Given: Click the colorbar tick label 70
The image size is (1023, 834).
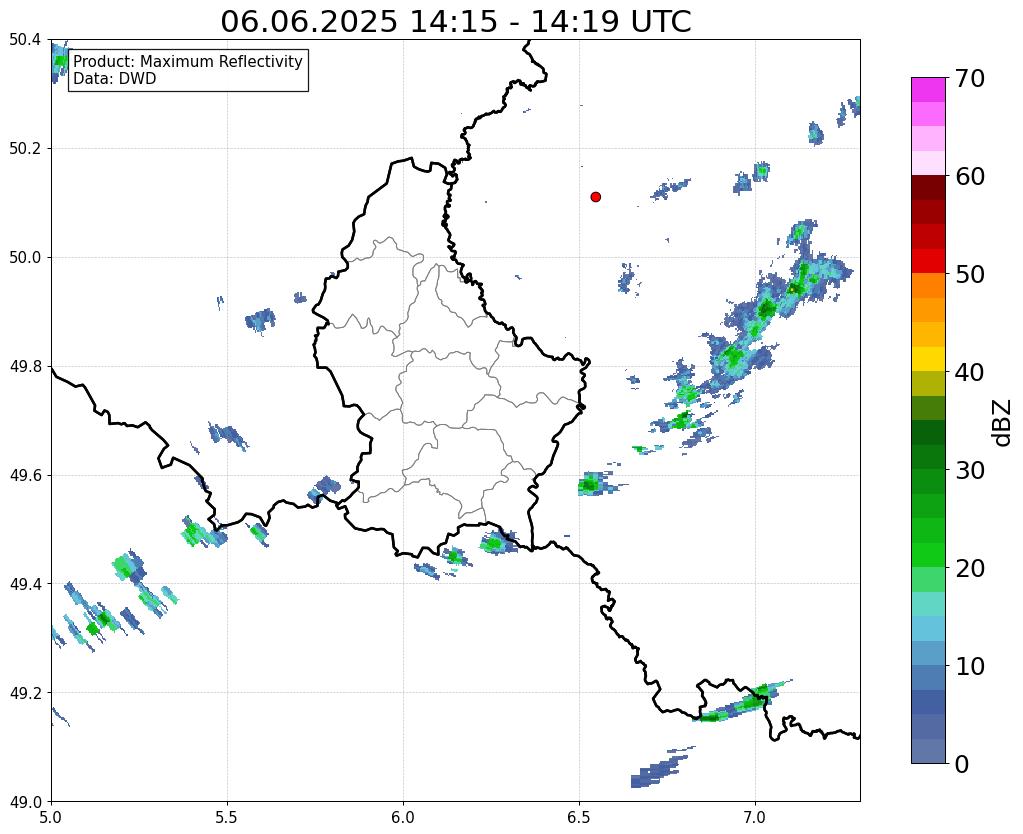Looking at the screenshot, I should [969, 78].
